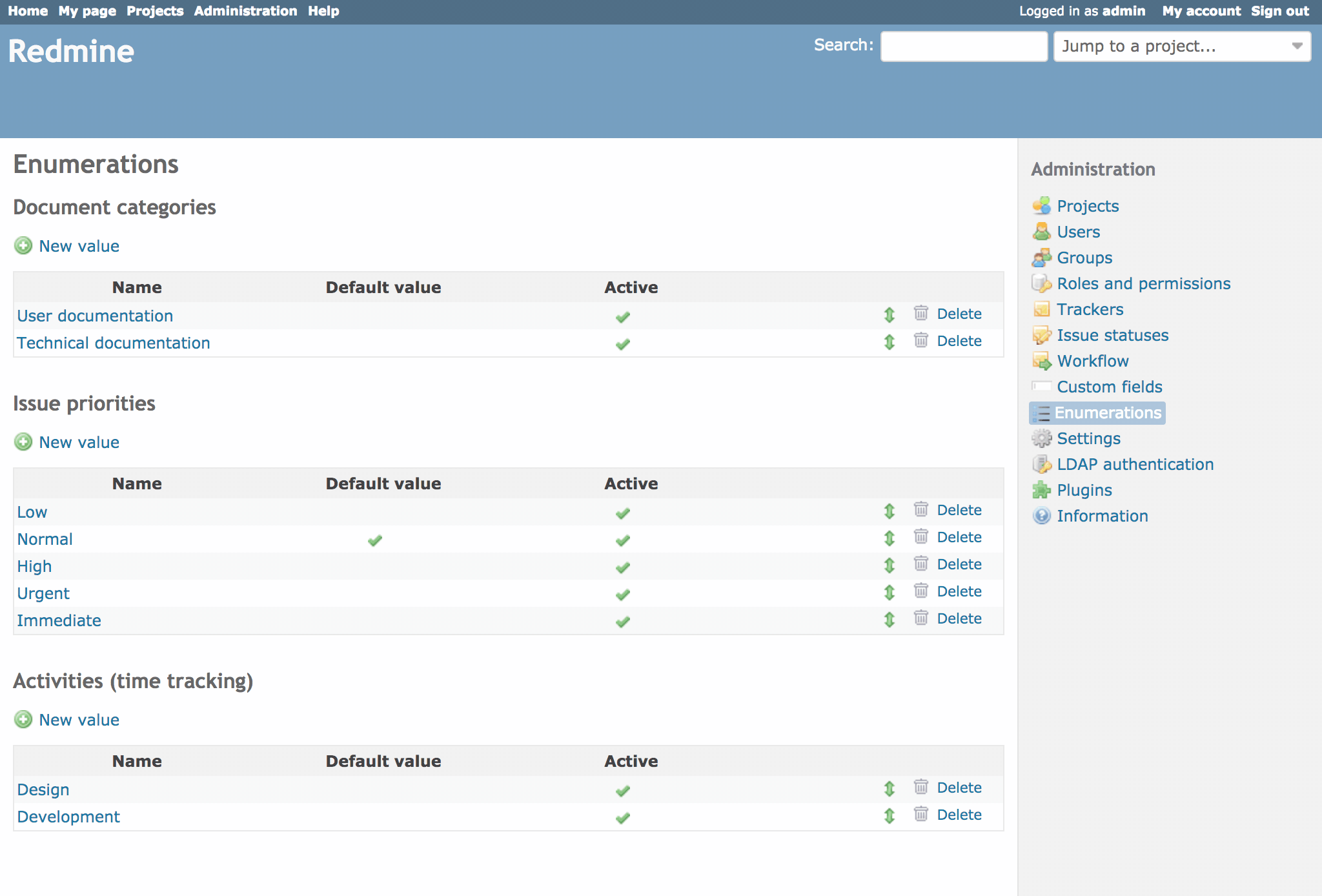
Task: Delete the High priority
Action: pyautogui.click(x=959, y=564)
